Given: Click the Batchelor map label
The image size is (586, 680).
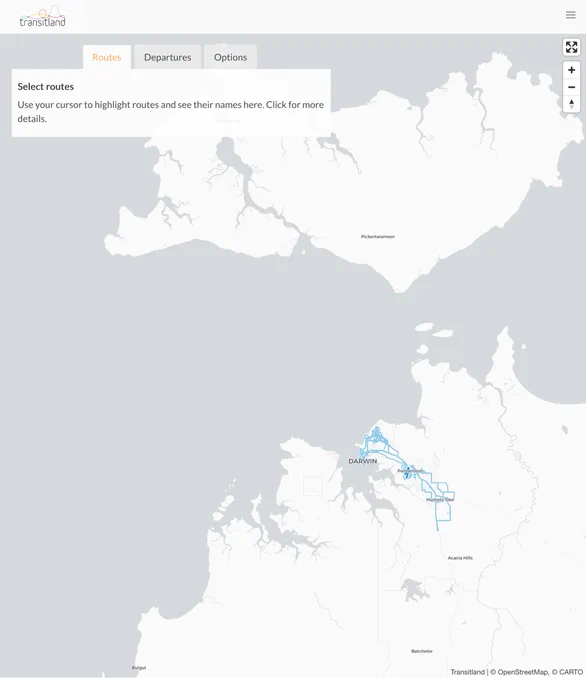Looking at the screenshot, I should pos(422,651).
